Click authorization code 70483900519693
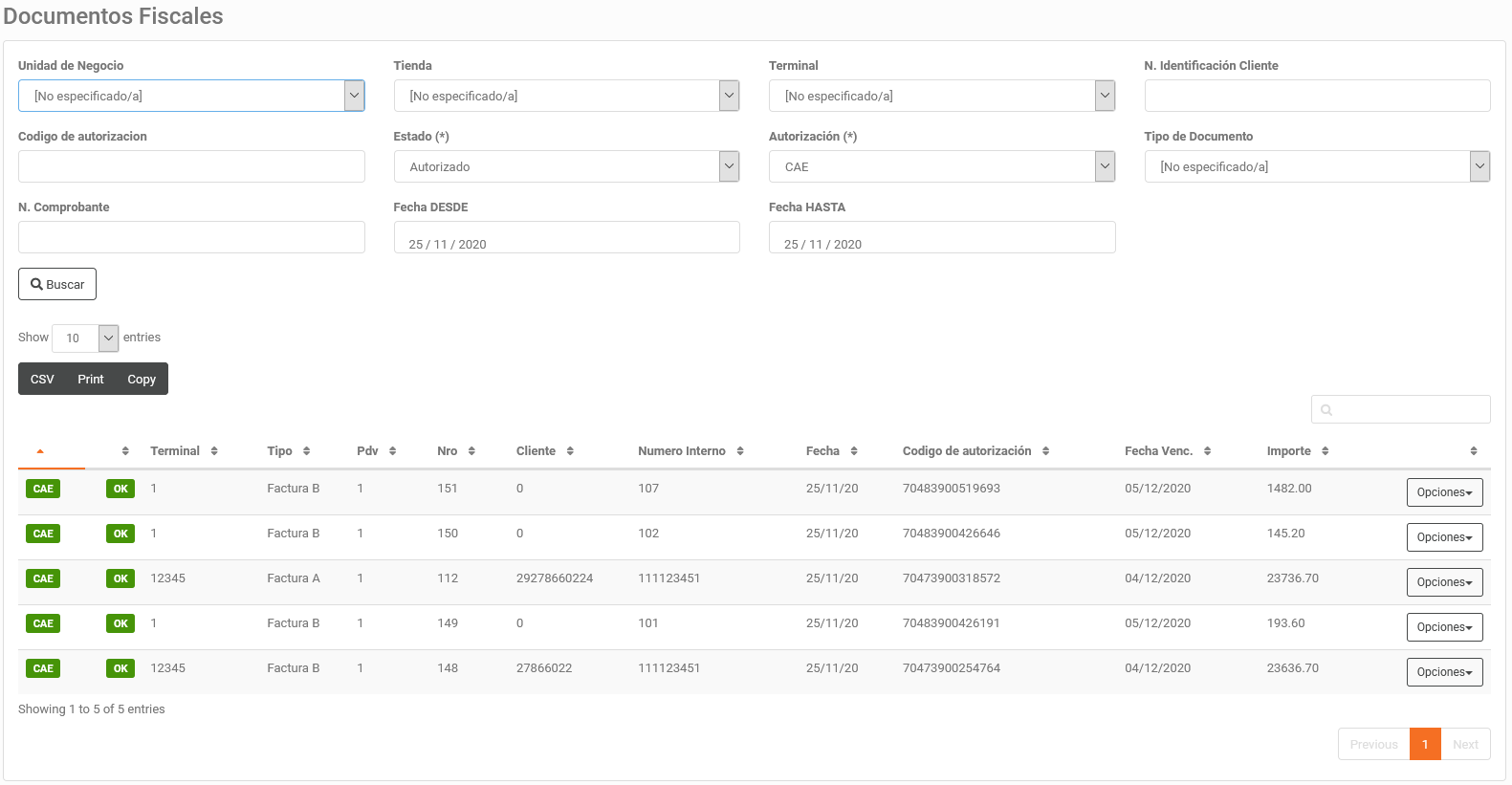 tap(952, 489)
